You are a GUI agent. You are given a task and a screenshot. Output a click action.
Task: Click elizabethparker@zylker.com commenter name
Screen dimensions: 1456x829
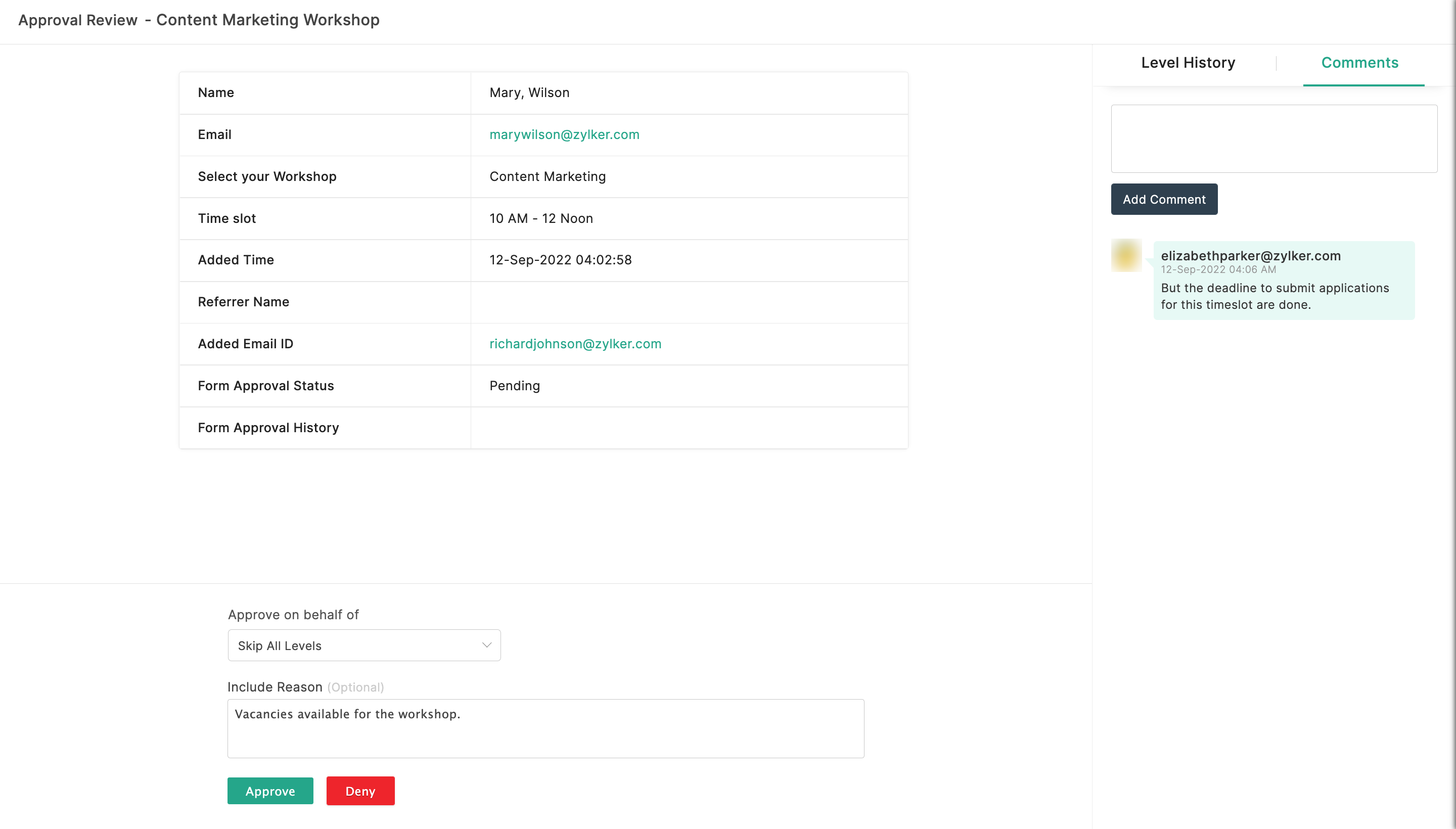click(1250, 256)
